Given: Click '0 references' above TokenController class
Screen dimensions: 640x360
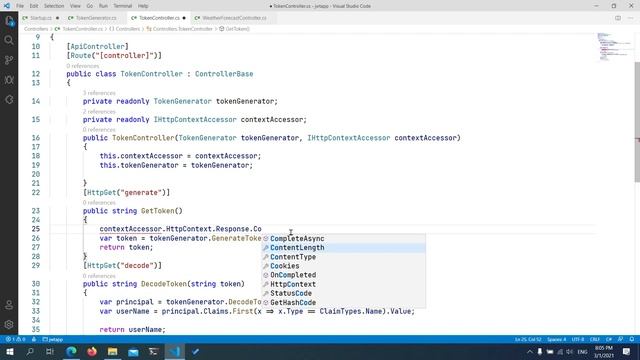Looking at the screenshot, I should coord(83,66).
